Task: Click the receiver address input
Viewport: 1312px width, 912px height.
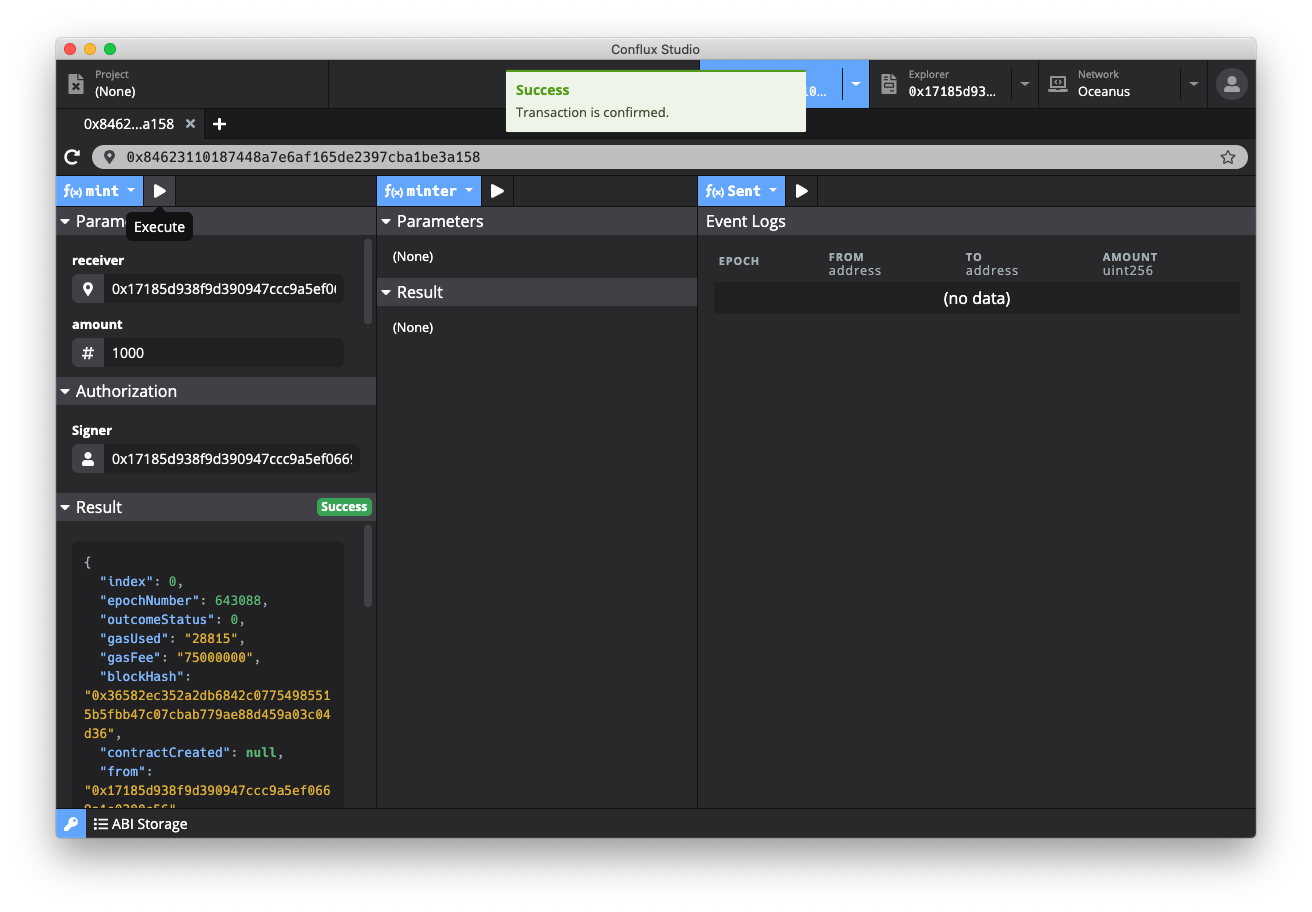Action: [x=224, y=289]
